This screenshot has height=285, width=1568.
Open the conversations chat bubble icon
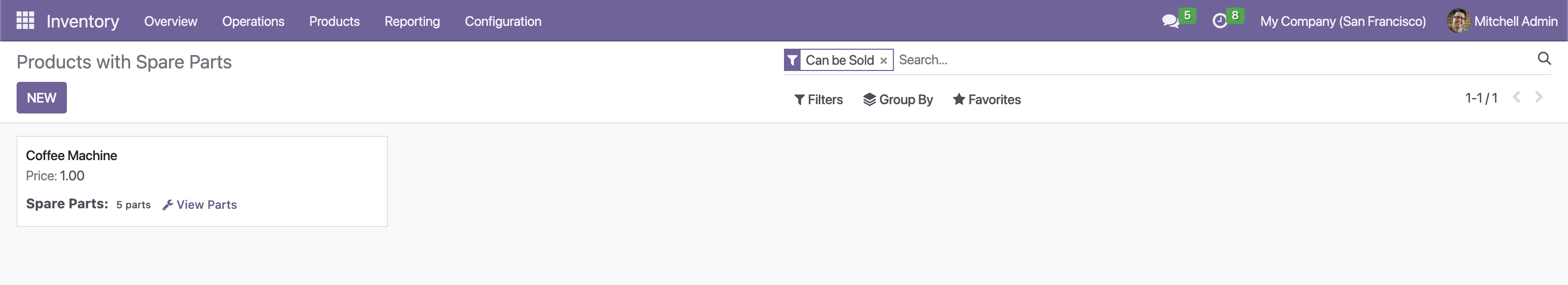pyautogui.click(x=1170, y=21)
